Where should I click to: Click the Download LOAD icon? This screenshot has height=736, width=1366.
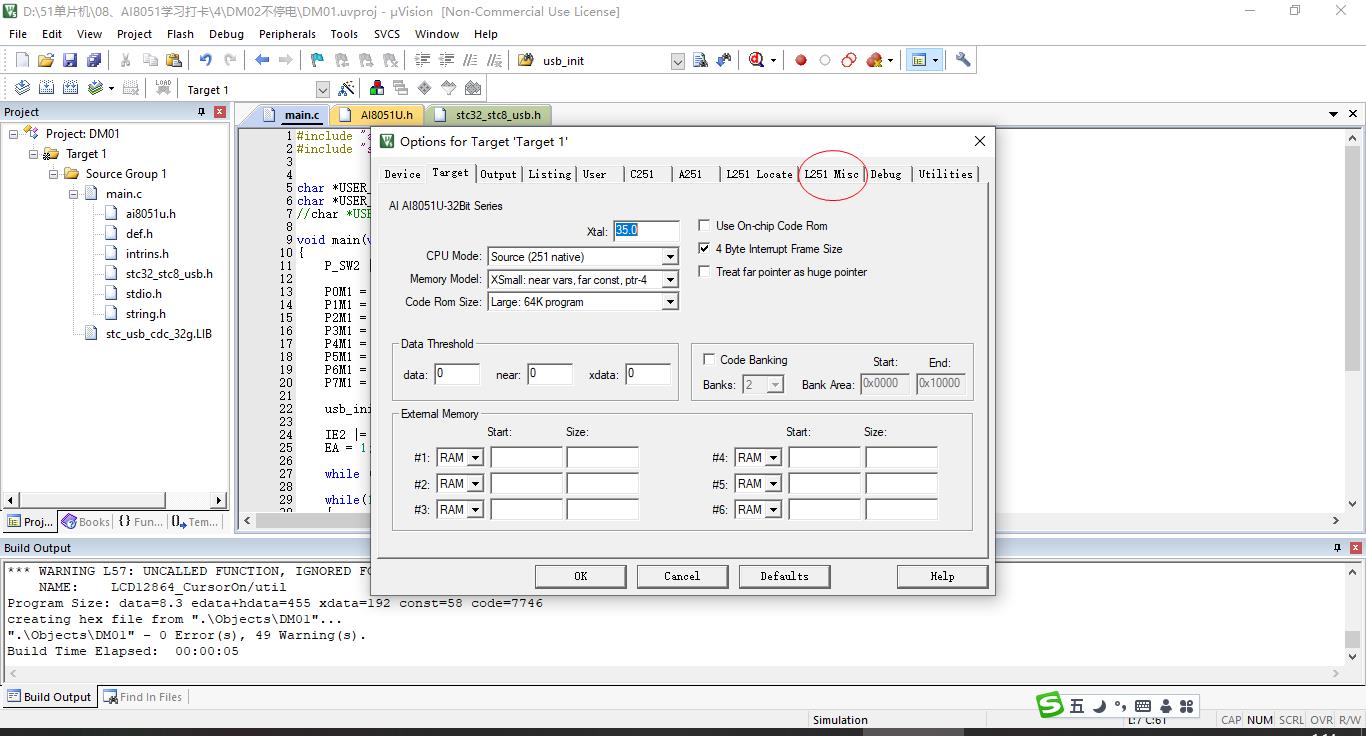coord(163,89)
